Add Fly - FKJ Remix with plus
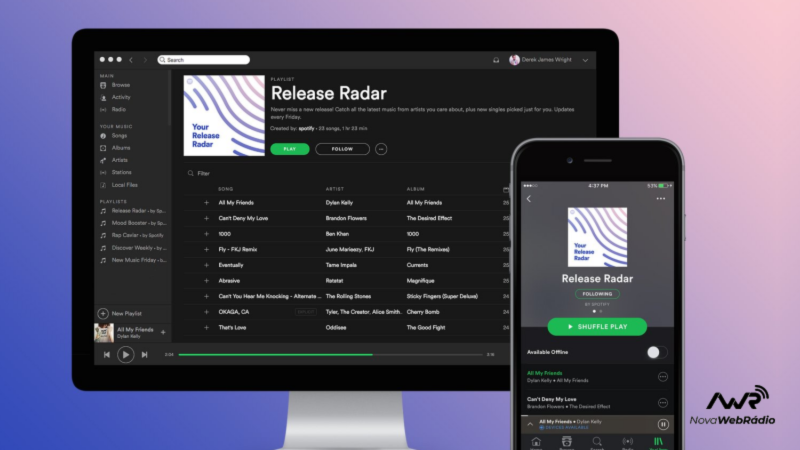This screenshot has width=800, height=450. click(x=207, y=249)
